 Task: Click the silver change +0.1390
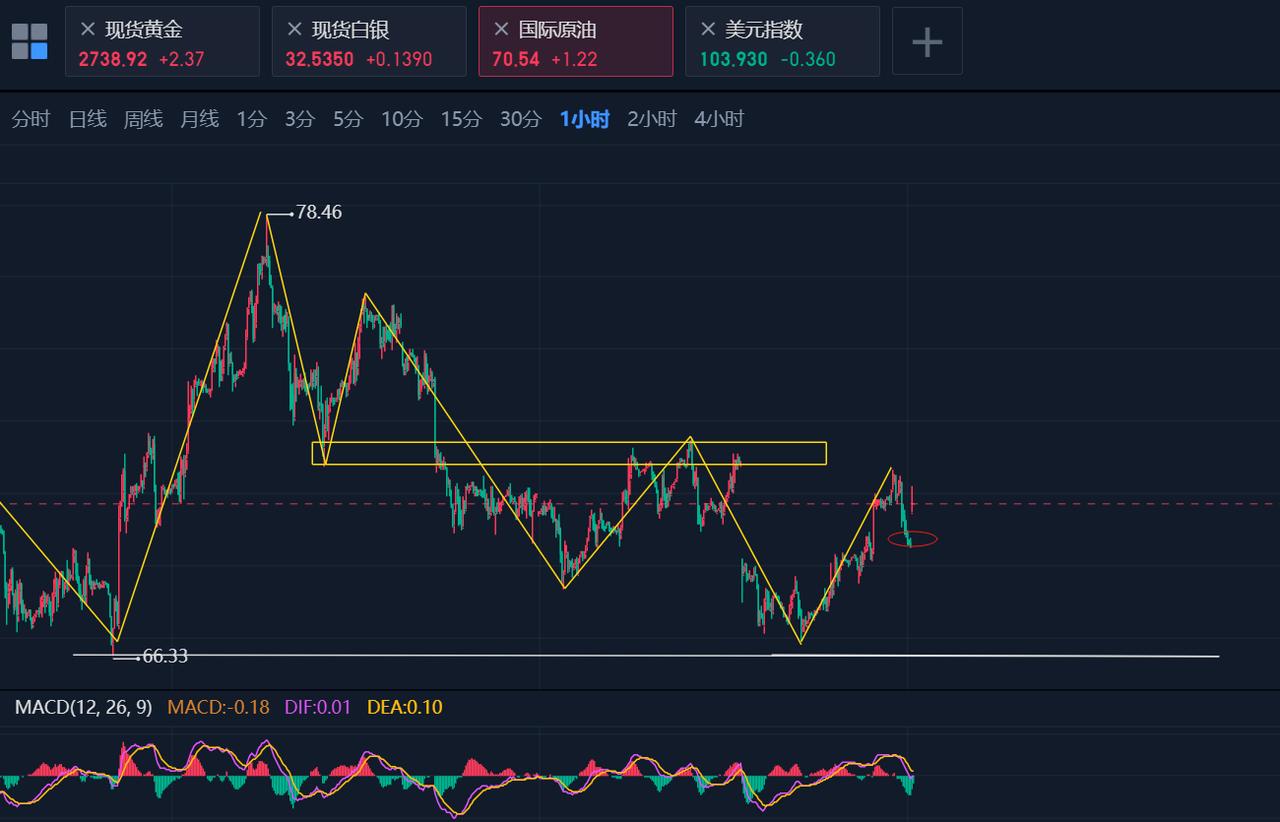(399, 59)
